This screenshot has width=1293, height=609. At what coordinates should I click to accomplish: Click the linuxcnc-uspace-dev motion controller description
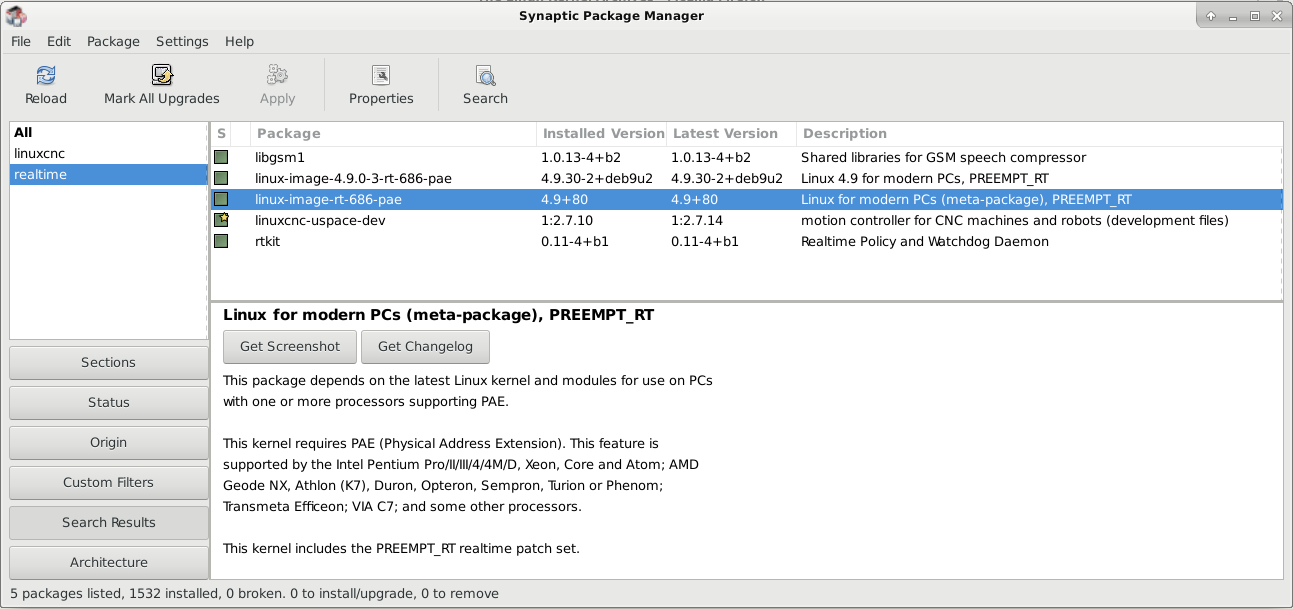[1014, 220]
